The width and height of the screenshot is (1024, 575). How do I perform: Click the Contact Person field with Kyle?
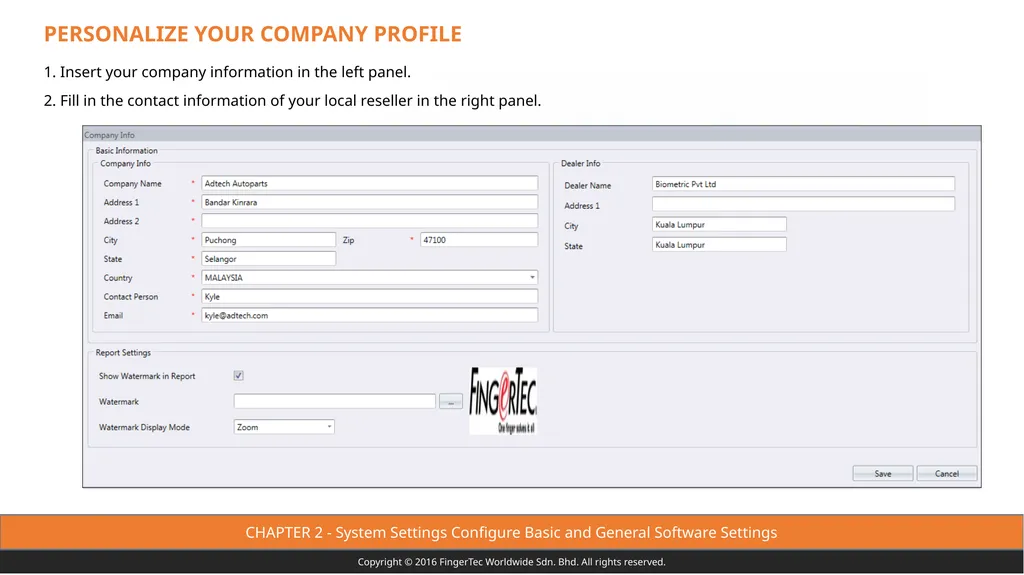(x=370, y=297)
